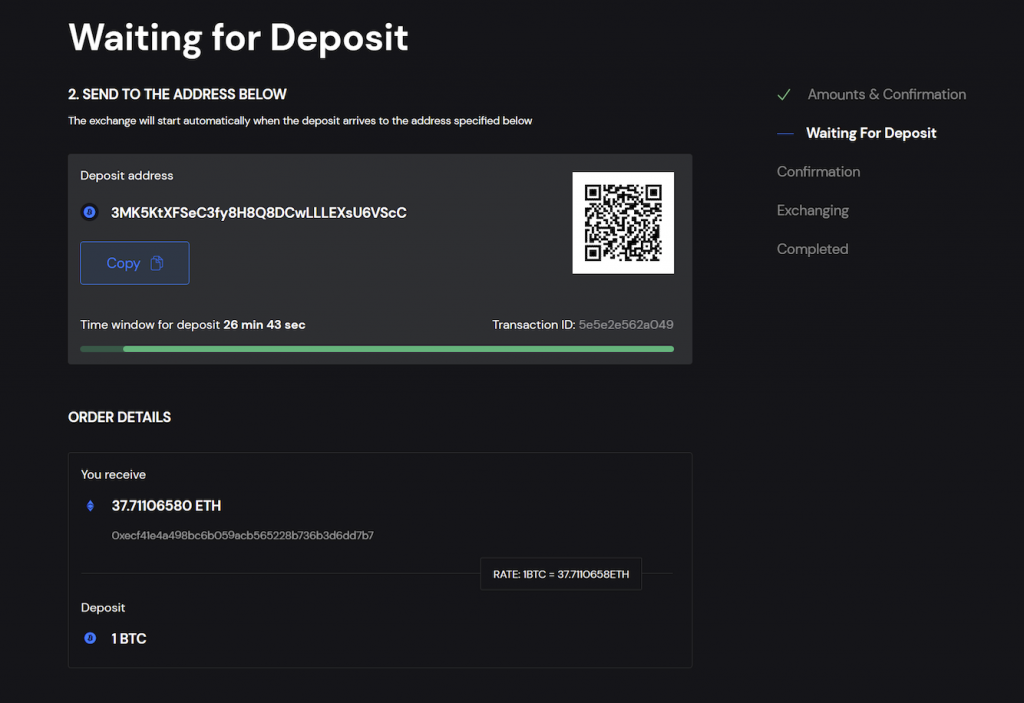Select the deposit address 3MK5KtXFSeC3fy8H8Q8DCwLLLEXsU6VScC
This screenshot has width=1024, height=703.
pyautogui.click(x=259, y=213)
